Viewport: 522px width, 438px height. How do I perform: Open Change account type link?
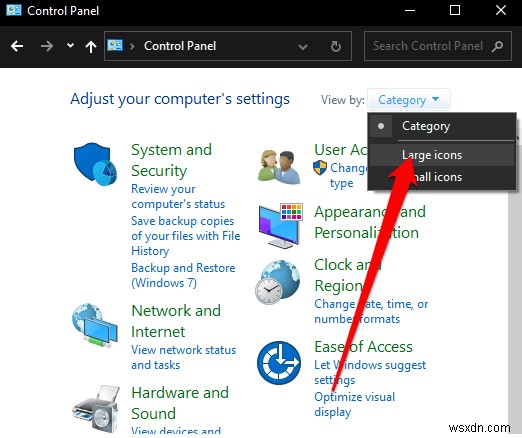tap(348, 175)
